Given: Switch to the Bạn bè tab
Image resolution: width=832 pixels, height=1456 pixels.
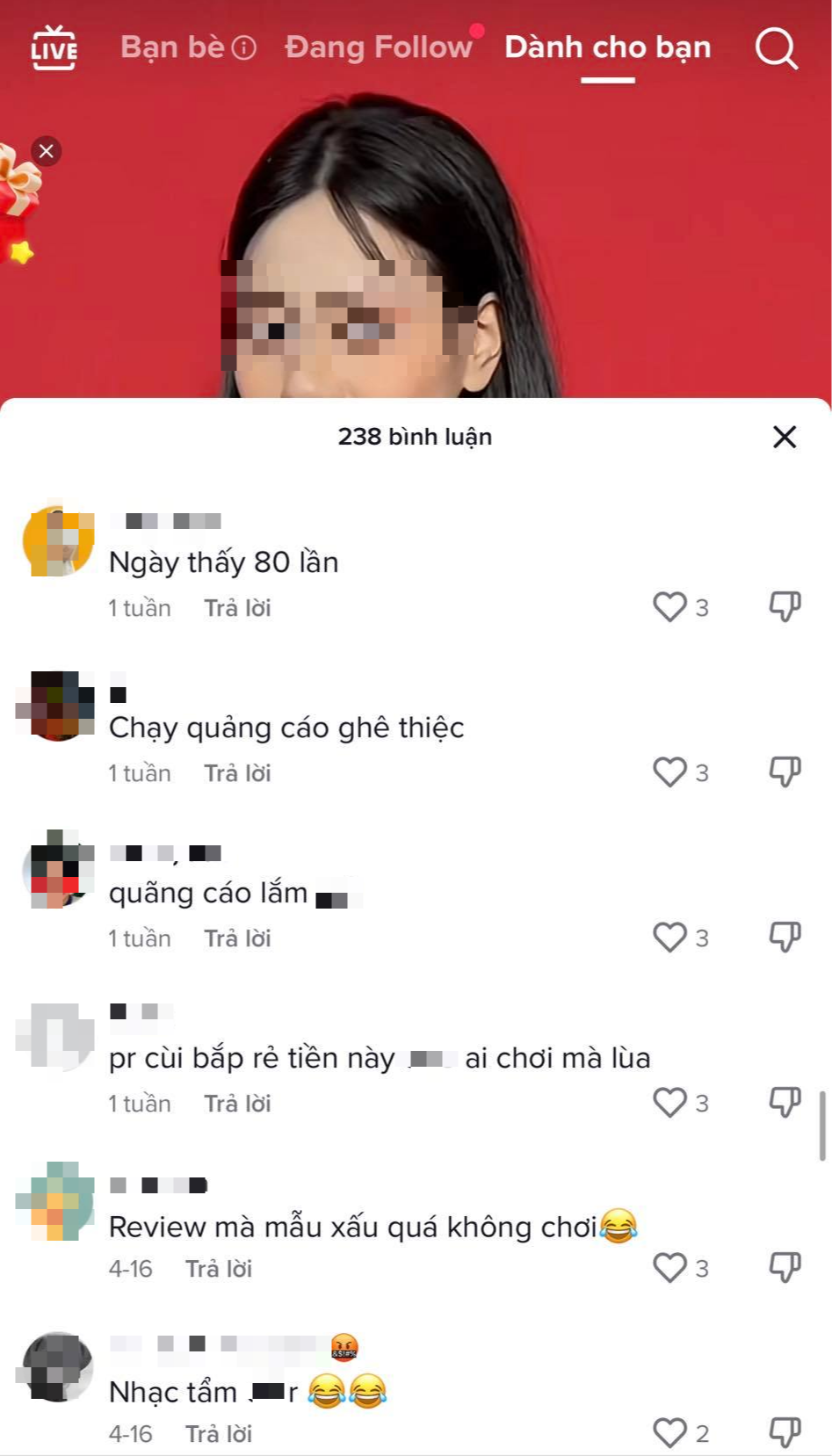Looking at the screenshot, I should click(173, 47).
